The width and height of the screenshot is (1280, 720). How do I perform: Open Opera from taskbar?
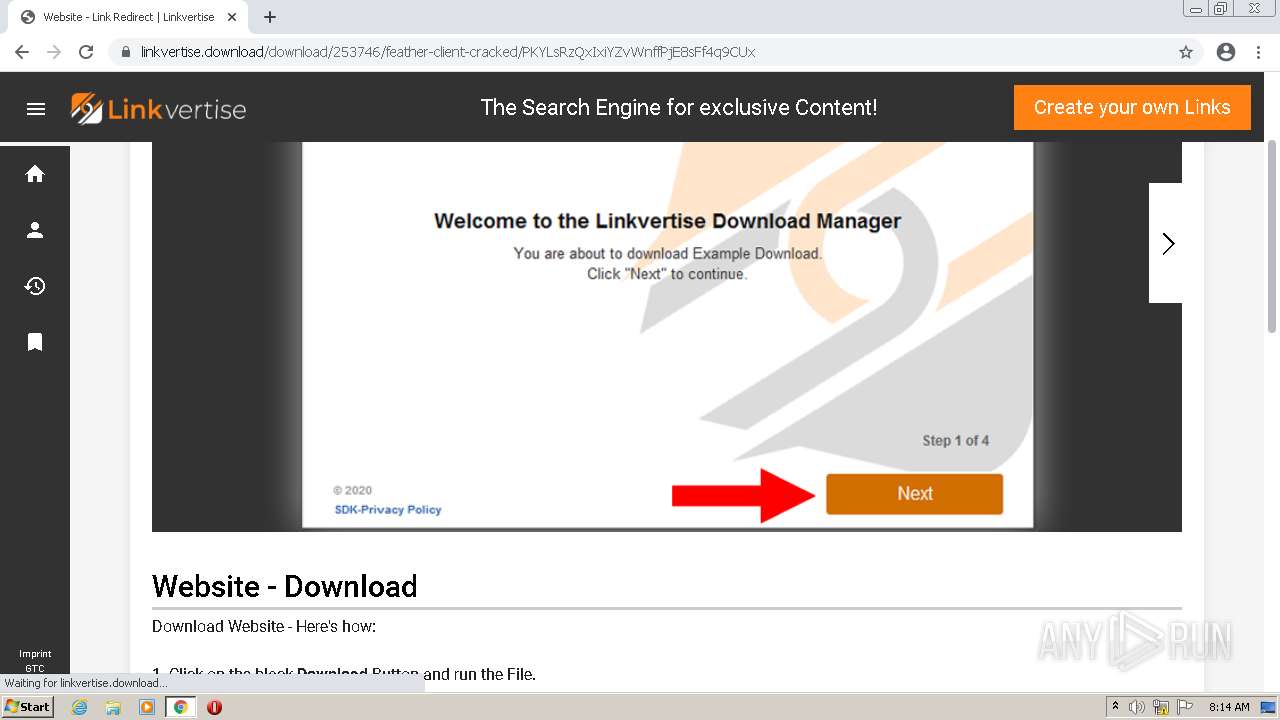tap(214, 707)
